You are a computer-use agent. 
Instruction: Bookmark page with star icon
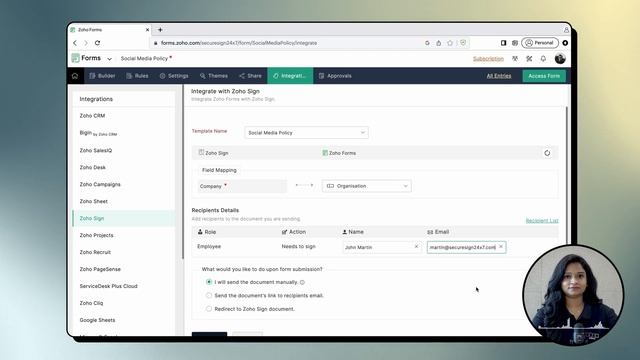[x=450, y=43]
